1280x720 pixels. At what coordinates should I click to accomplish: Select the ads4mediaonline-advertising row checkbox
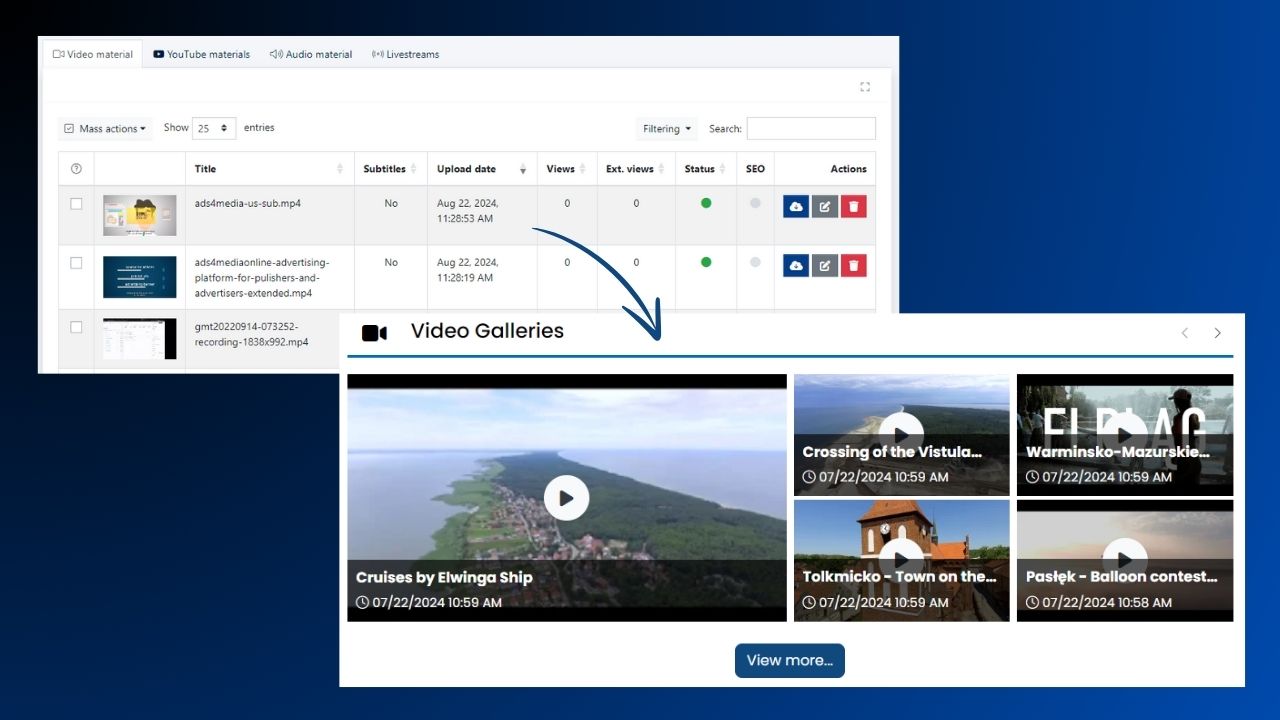pos(76,263)
